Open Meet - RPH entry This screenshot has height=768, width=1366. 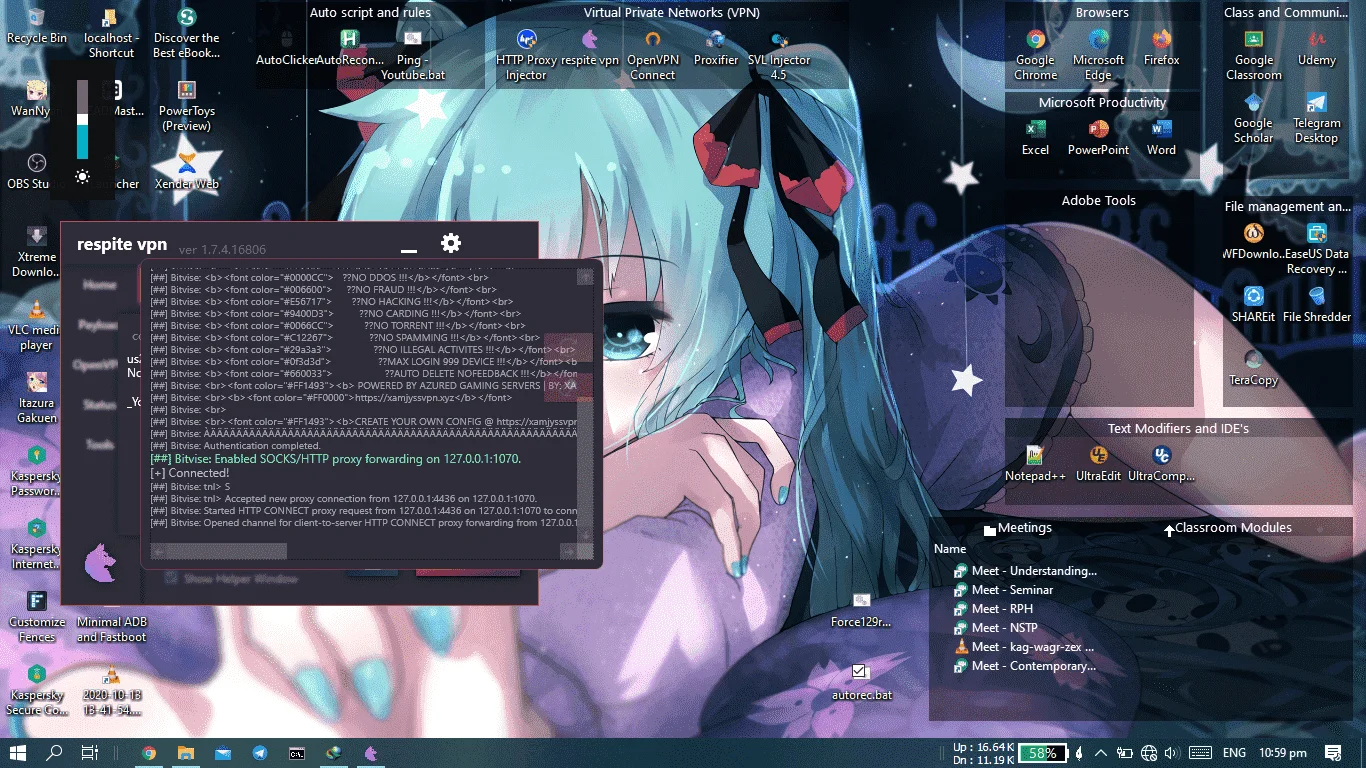[x=993, y=609]
